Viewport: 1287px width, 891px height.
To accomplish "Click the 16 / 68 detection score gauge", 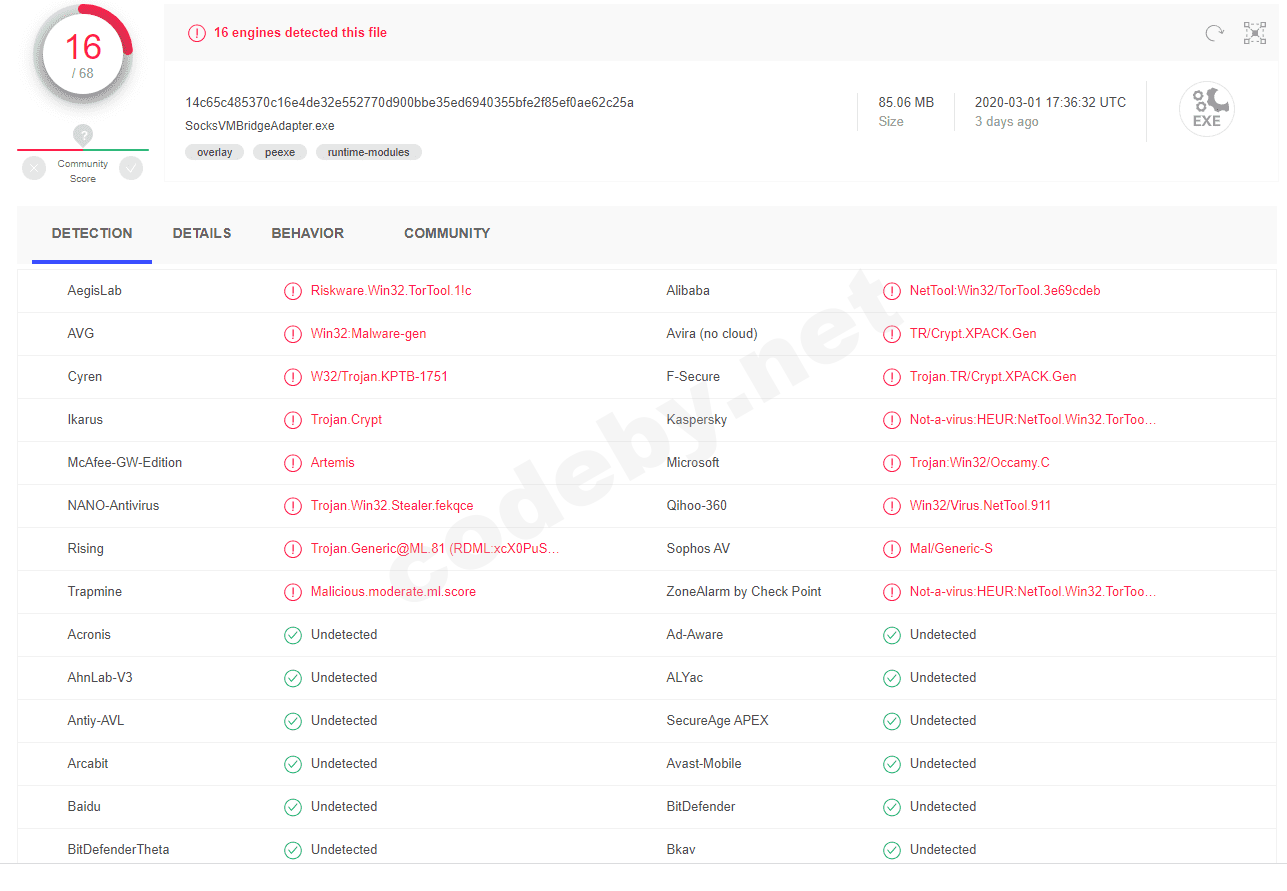I will pyautogui.click(x=83, y=56).
